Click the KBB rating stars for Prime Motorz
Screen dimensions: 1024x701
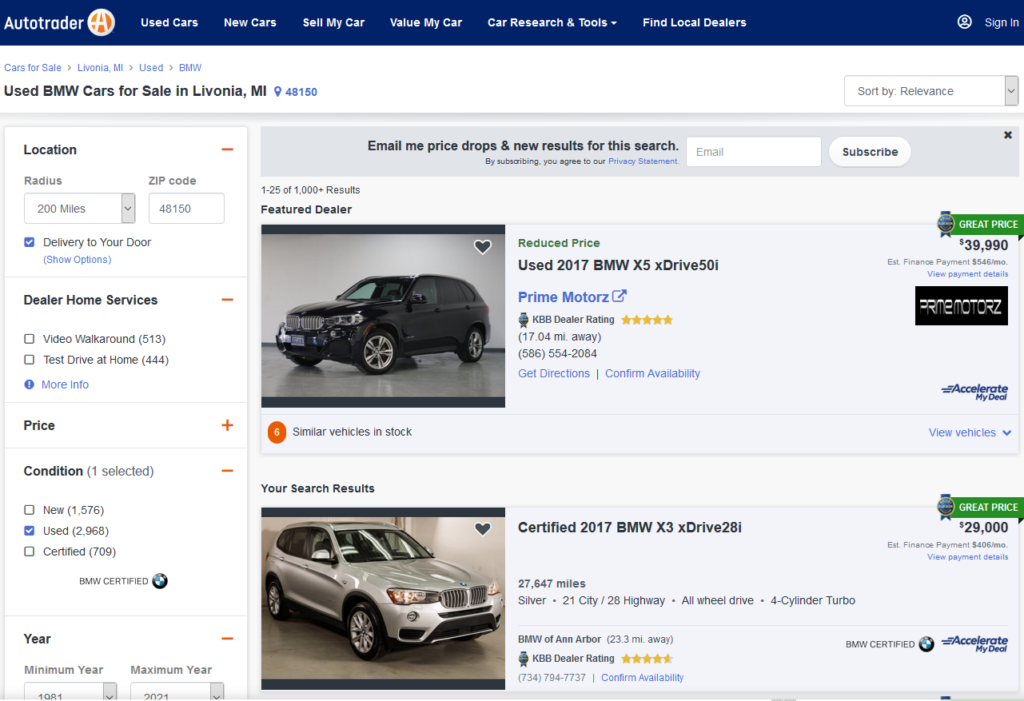coord(647,320)
